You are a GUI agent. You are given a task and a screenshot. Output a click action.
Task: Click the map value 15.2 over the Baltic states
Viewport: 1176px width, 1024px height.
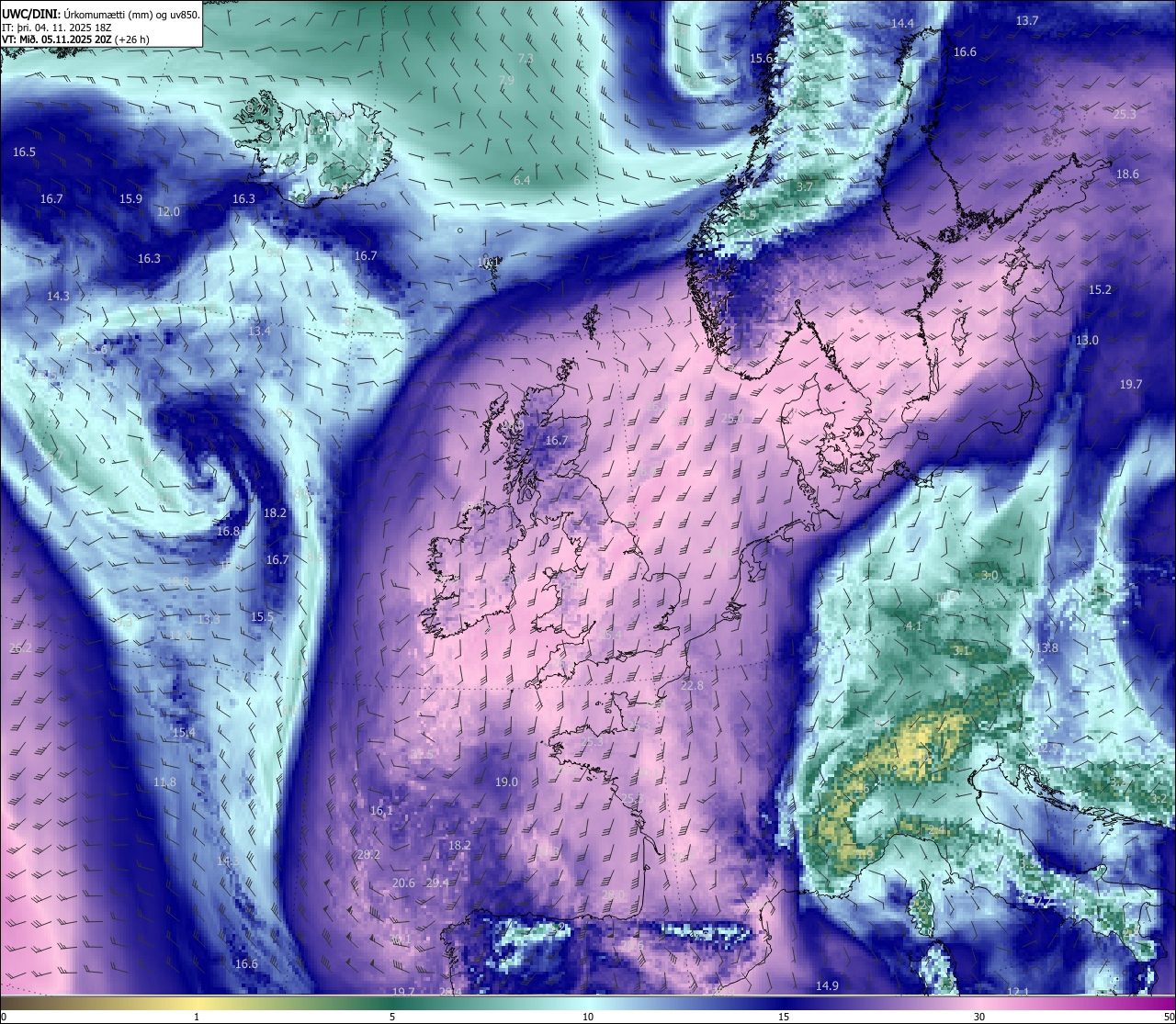[x=1100, y=289]
